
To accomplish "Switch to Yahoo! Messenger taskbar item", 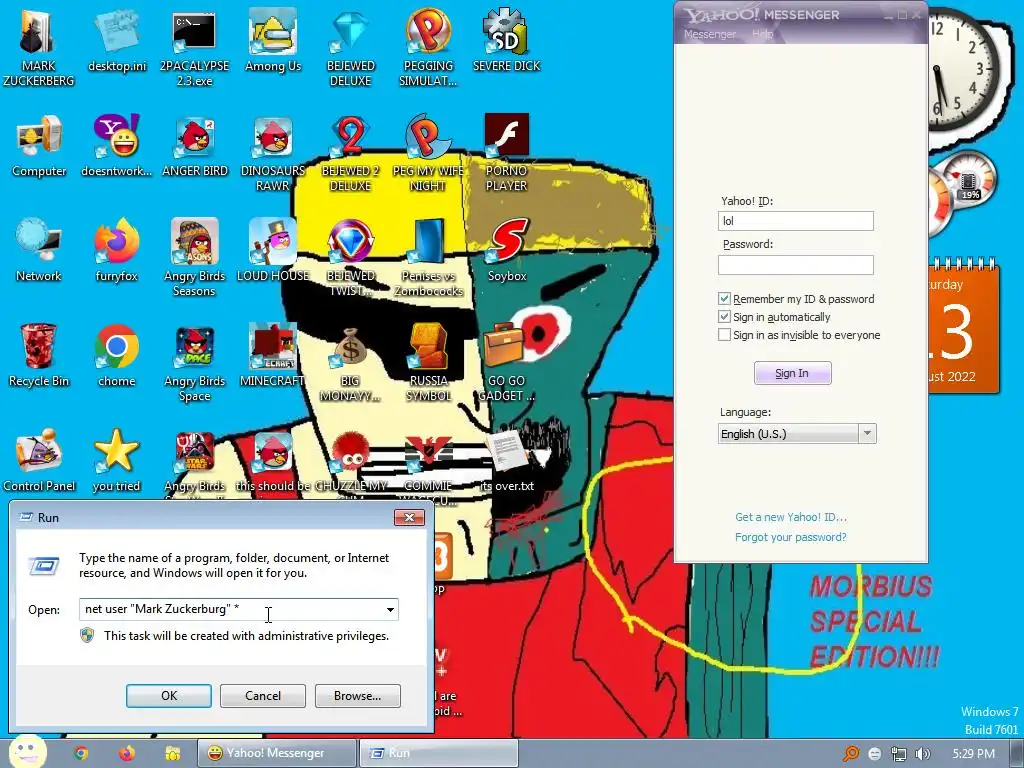I will [x=277, y=753].
